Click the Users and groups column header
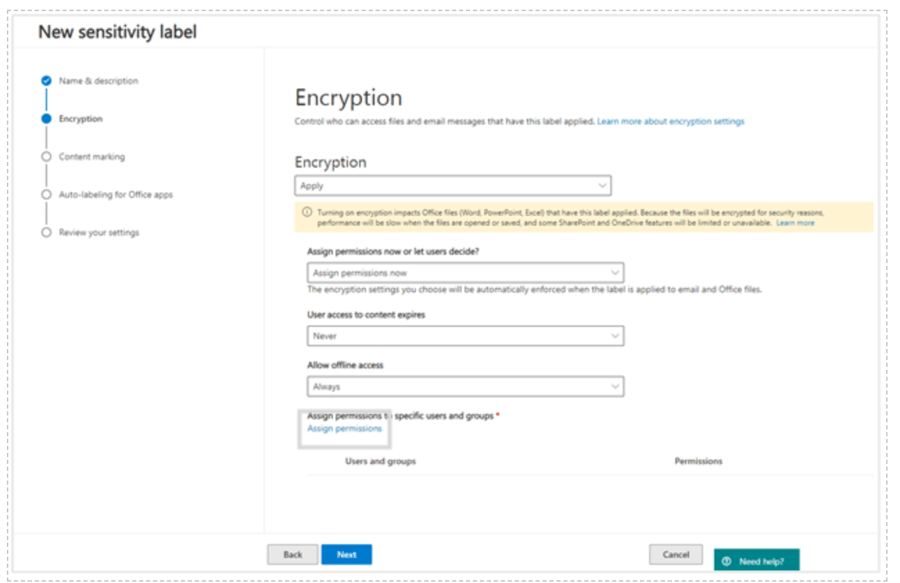 (x=380, y=461)
